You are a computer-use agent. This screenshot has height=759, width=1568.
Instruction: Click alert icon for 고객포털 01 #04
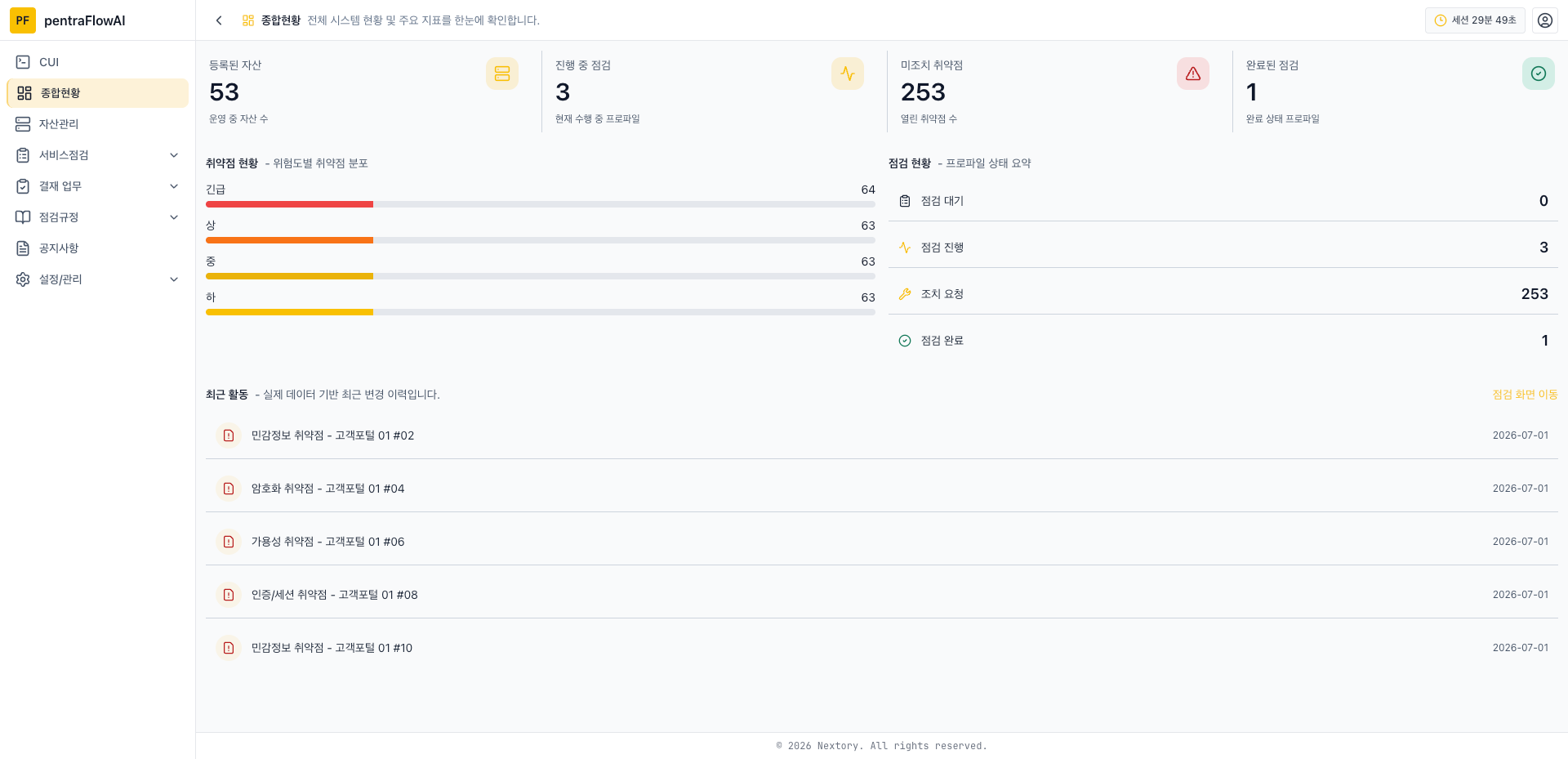[229, 489]
